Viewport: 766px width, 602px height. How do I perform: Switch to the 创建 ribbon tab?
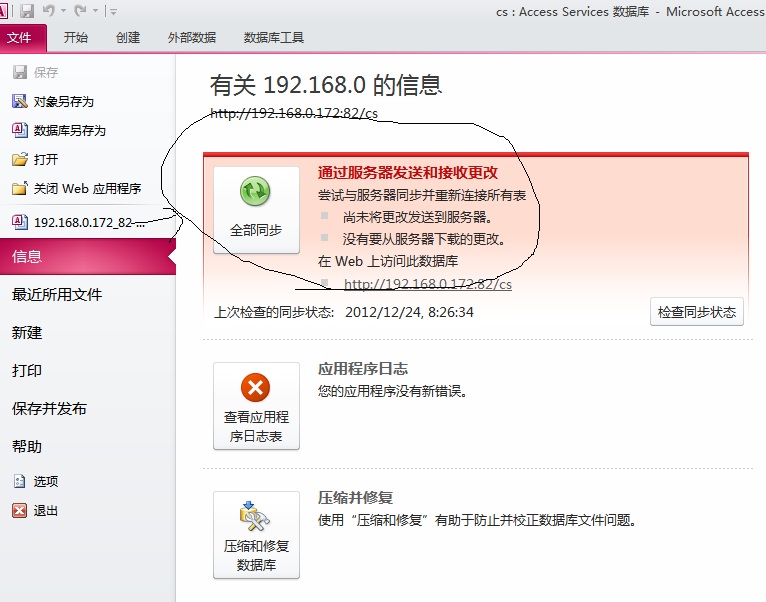point(128,38)
